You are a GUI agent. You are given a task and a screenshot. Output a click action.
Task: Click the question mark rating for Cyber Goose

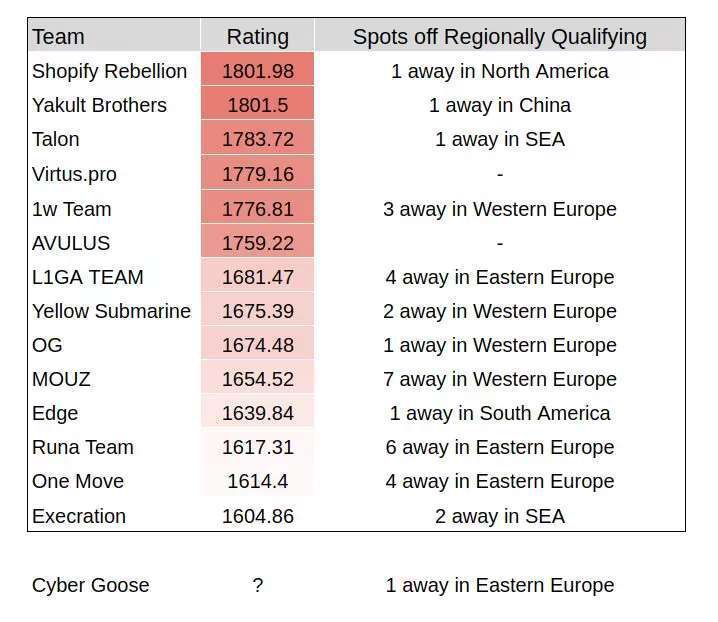click(257, 585)
